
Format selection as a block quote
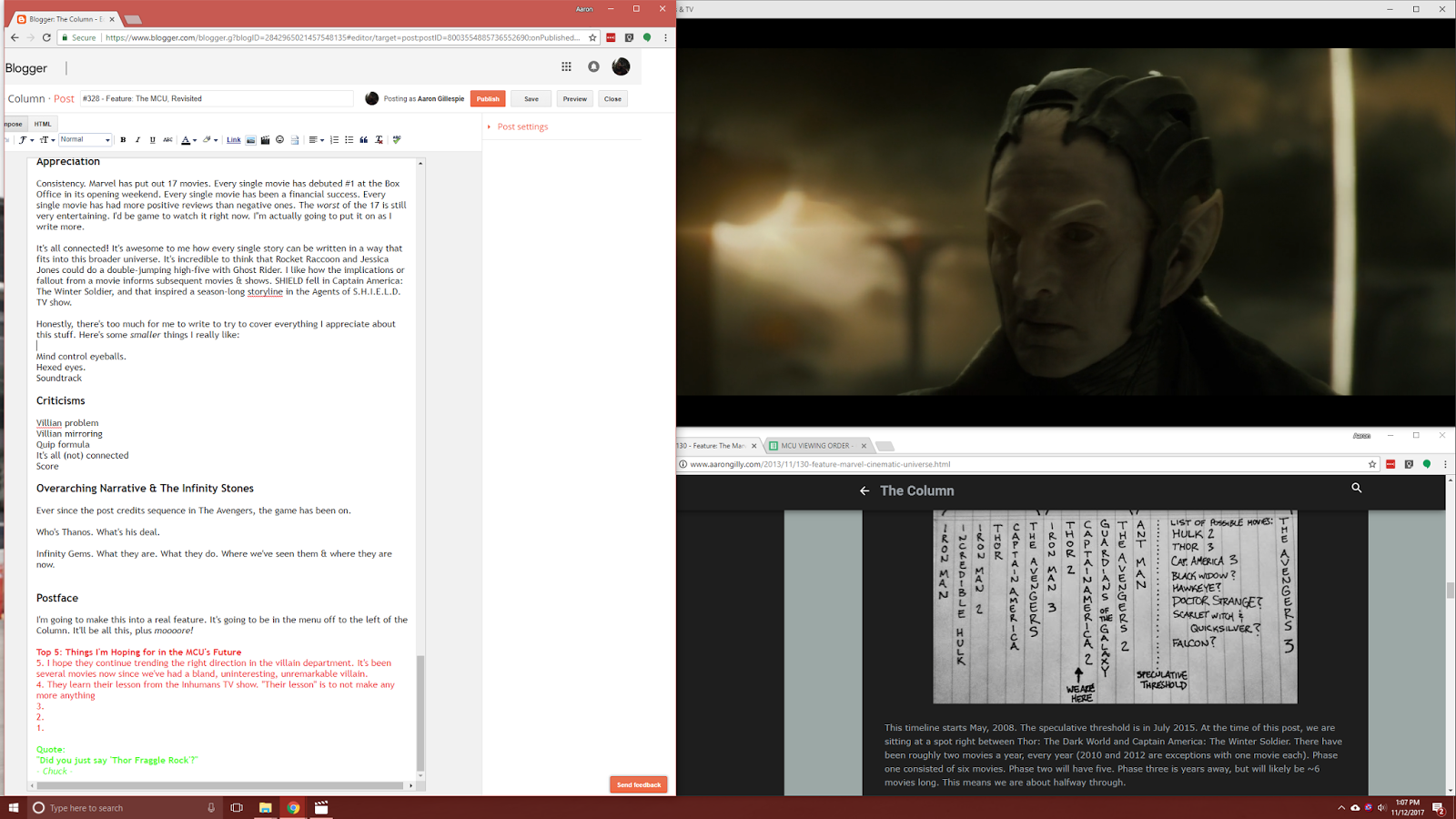tap(364, 140)
